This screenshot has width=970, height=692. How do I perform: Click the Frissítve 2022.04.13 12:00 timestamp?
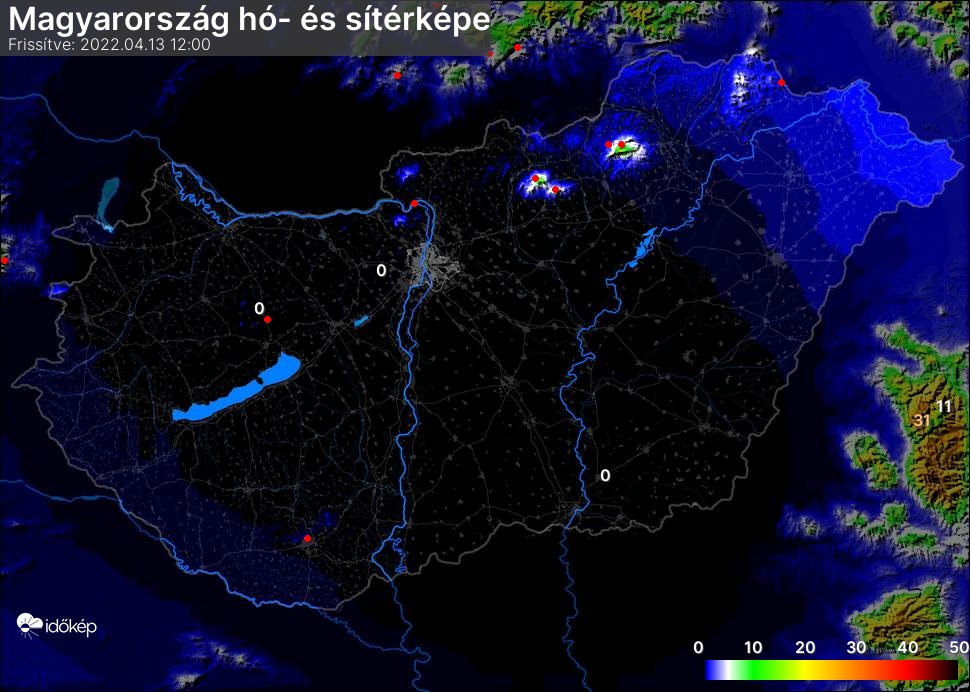tap(108, 45)
